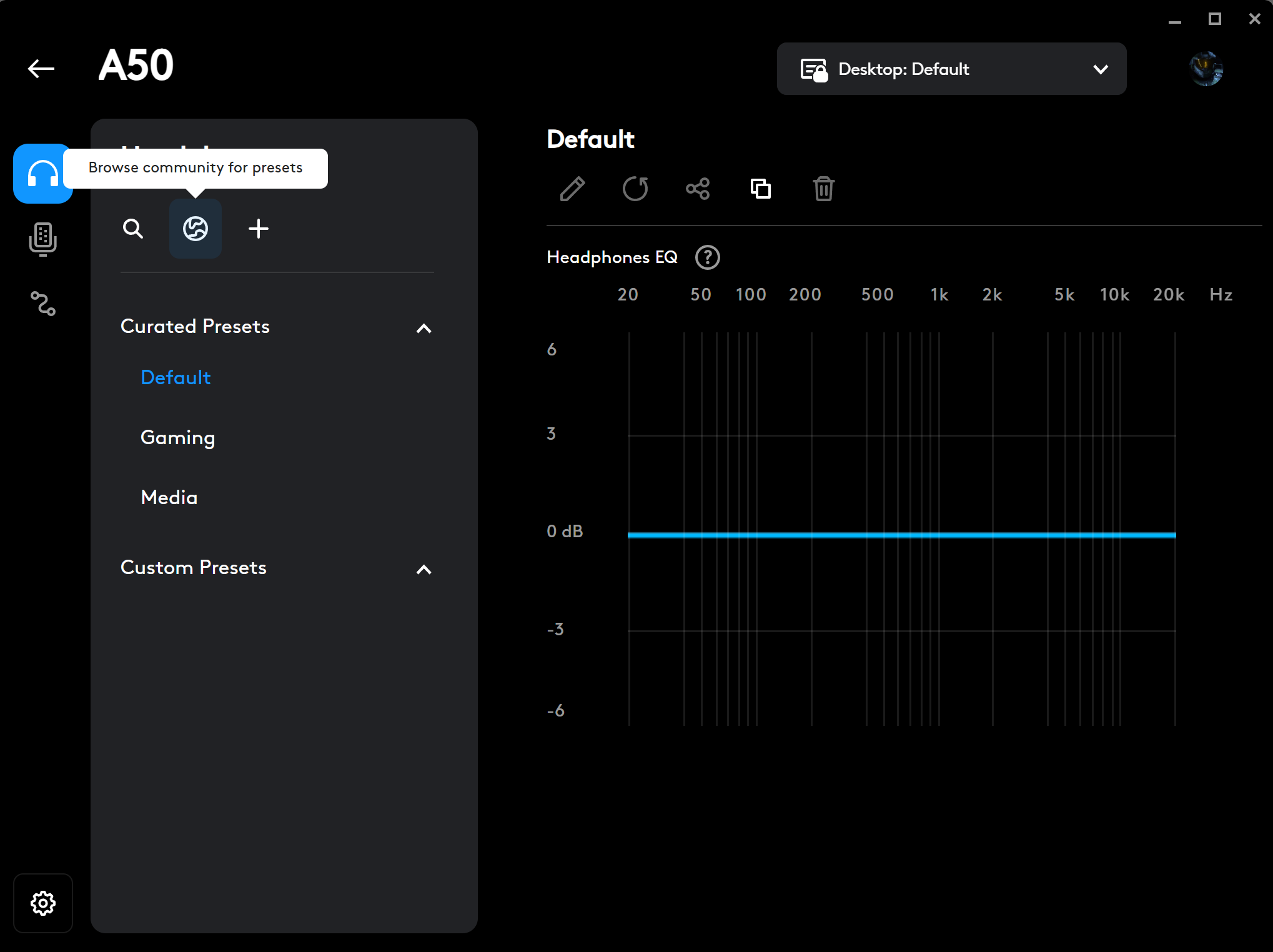Click the 20k frequency label
1273x952 pixels.
[1169, 295]
